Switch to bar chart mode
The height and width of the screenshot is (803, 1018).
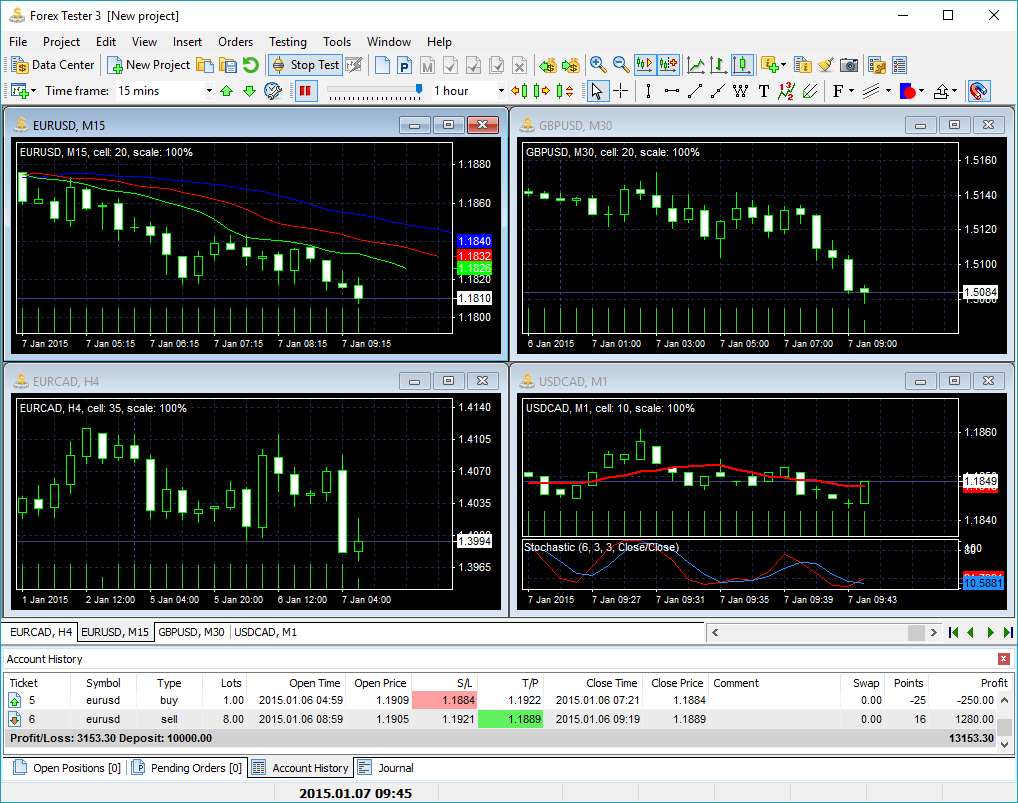click(x=718, y=65)
